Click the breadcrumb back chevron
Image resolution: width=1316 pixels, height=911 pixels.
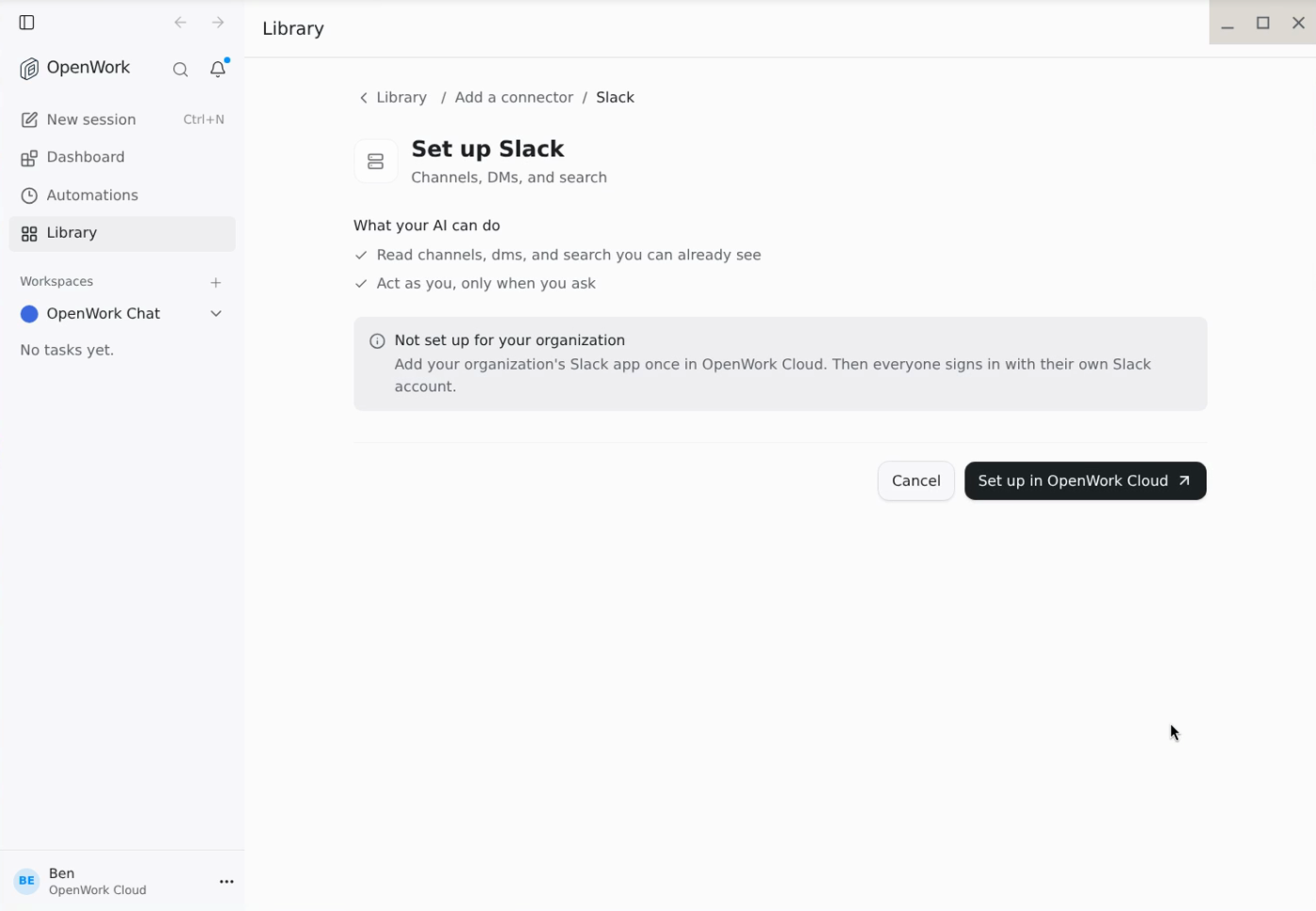point(364,98)
